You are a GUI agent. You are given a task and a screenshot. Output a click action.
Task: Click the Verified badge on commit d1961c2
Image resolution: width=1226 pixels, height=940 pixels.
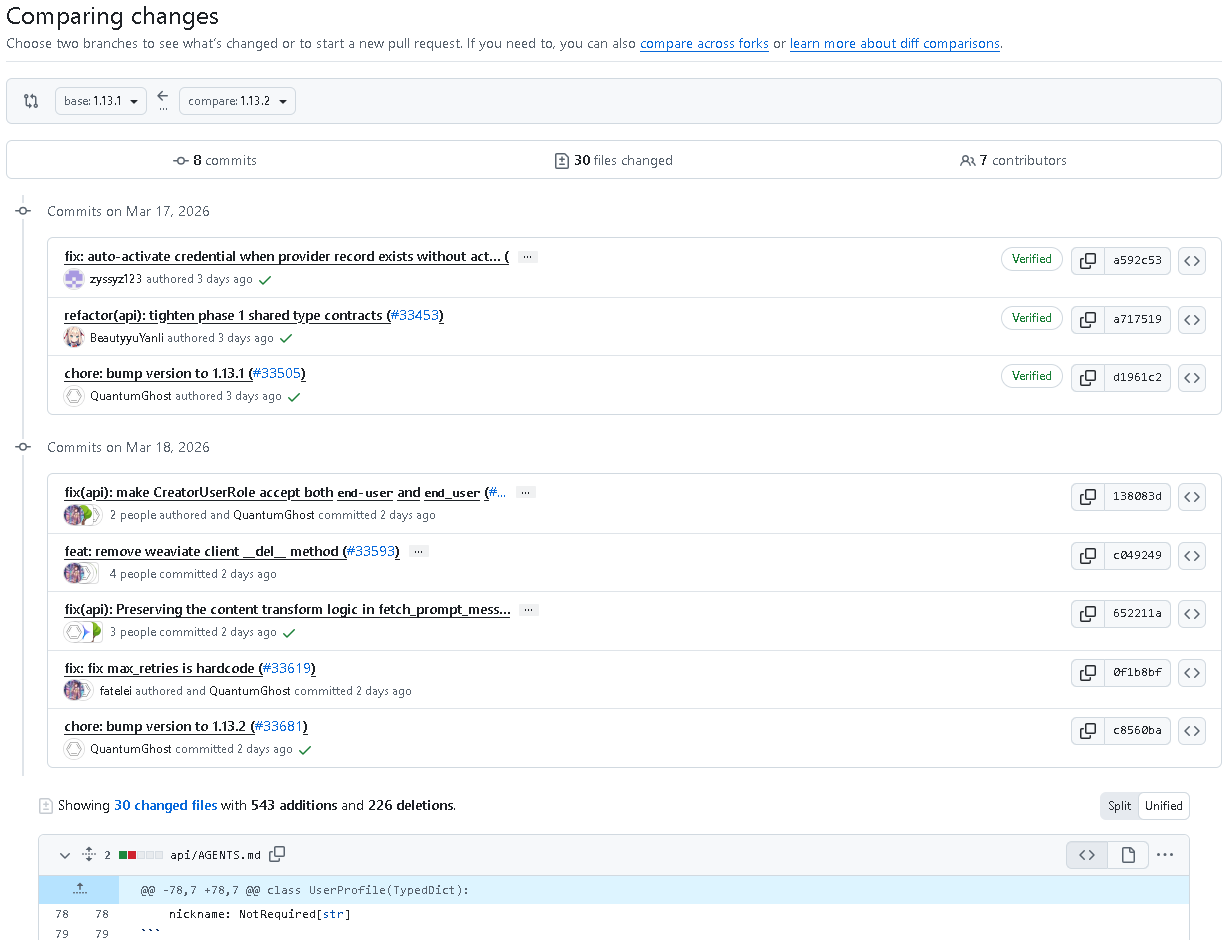[1032, 376]
